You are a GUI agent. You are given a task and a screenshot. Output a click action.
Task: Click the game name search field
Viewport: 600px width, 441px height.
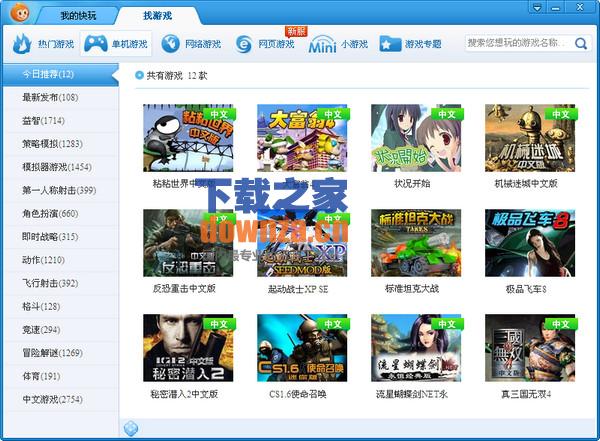click(x=519, y=43)
